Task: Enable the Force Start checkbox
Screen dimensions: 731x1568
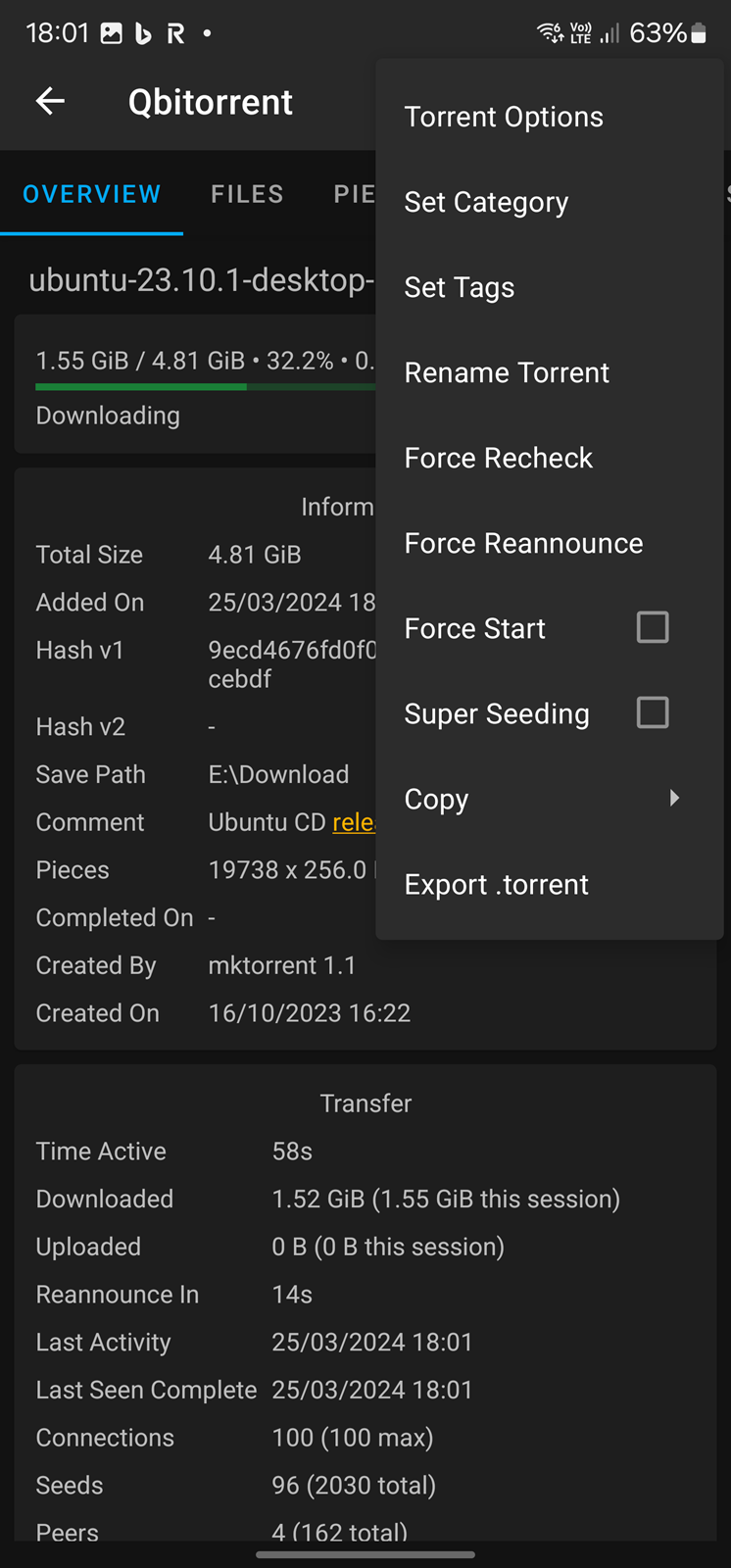Action: click(653, 627)
